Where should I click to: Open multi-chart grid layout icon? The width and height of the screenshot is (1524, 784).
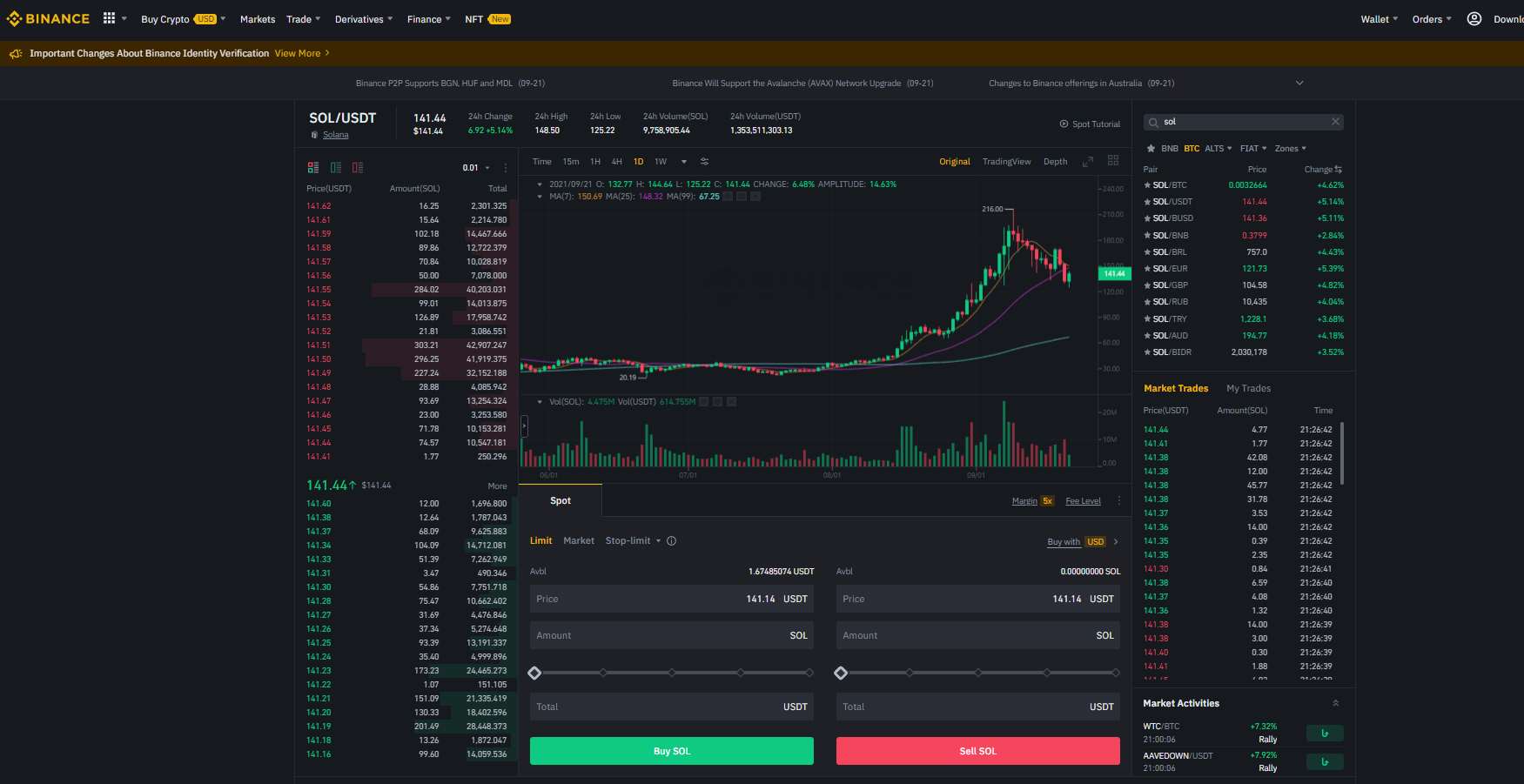(1113, 160)
